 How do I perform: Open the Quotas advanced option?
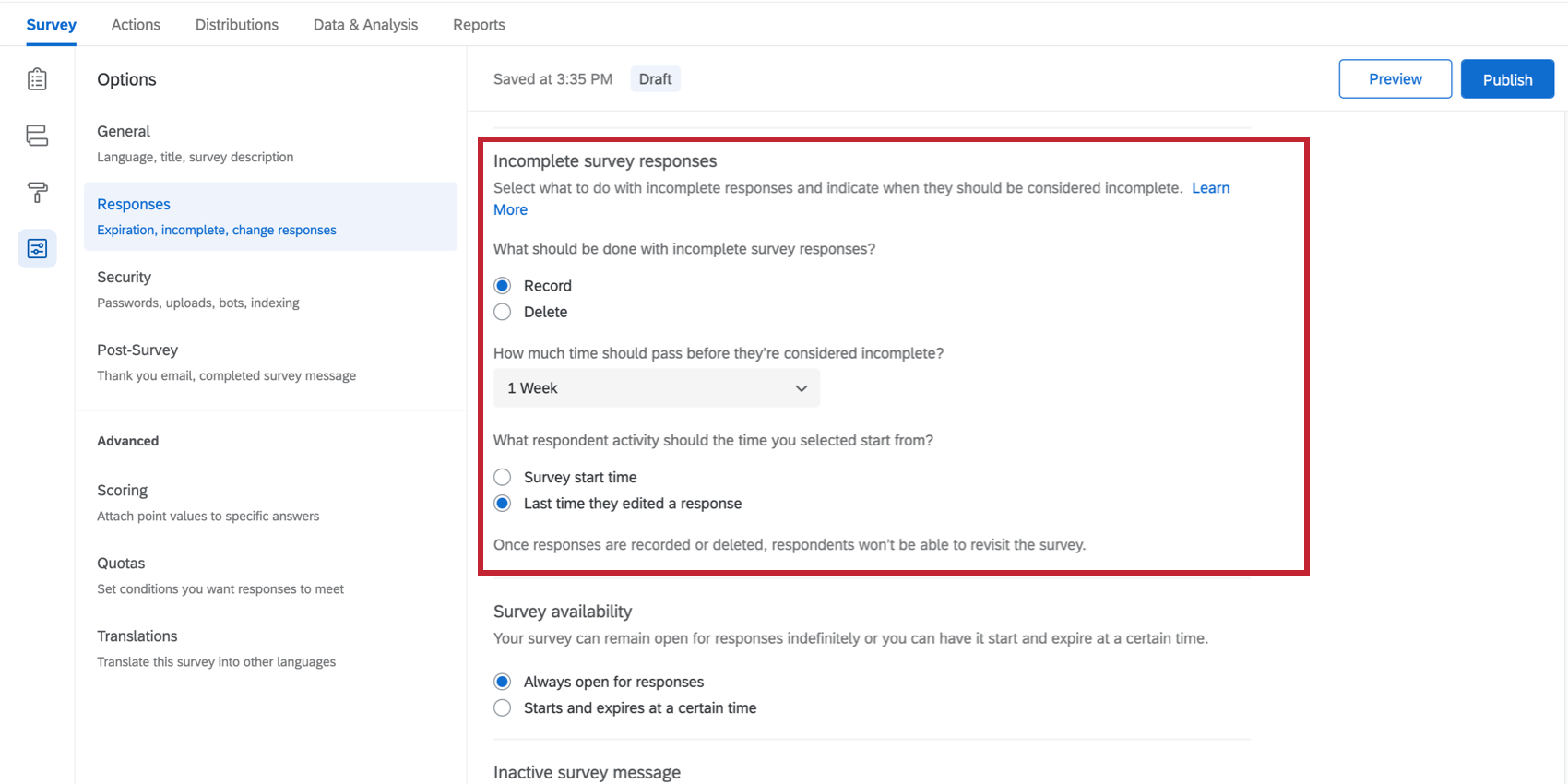tap(121, 564)
